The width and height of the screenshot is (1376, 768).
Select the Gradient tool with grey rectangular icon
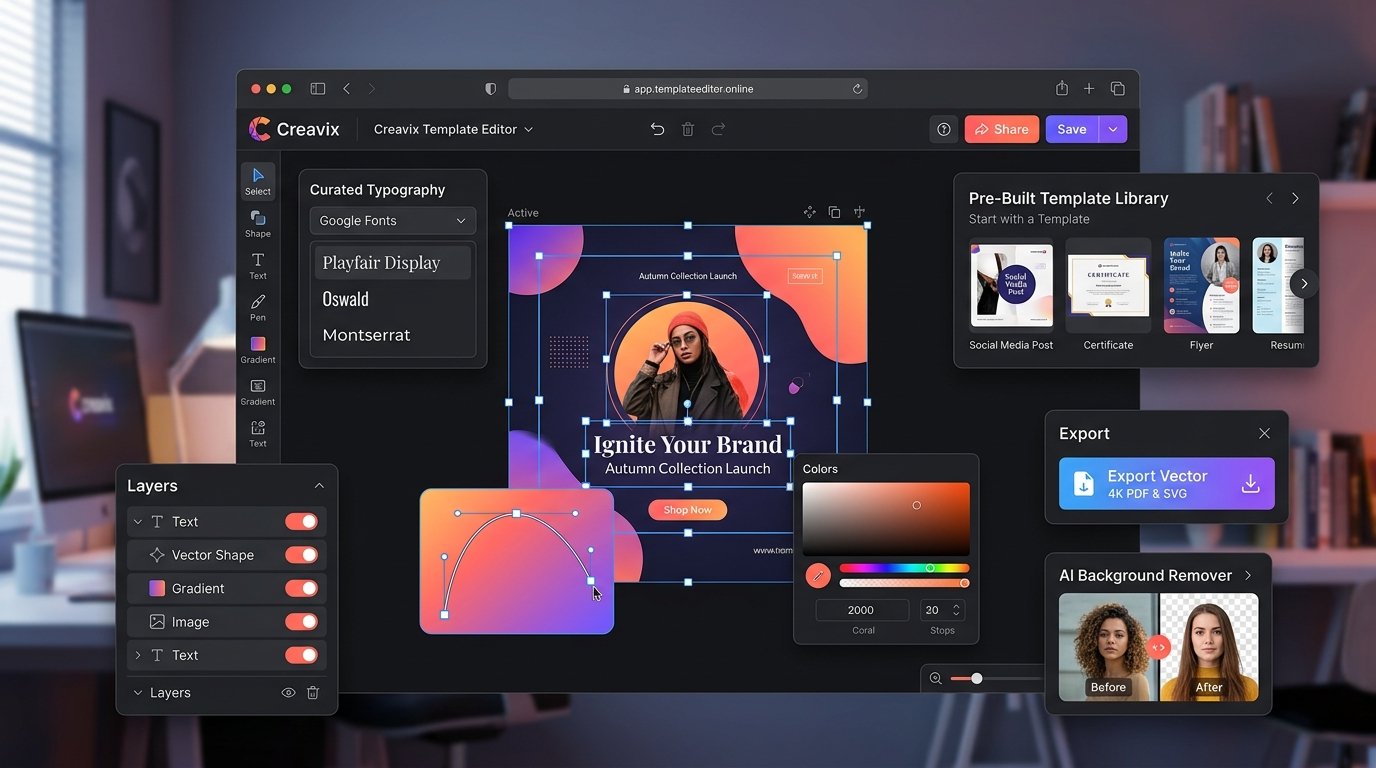click(258, 391)
